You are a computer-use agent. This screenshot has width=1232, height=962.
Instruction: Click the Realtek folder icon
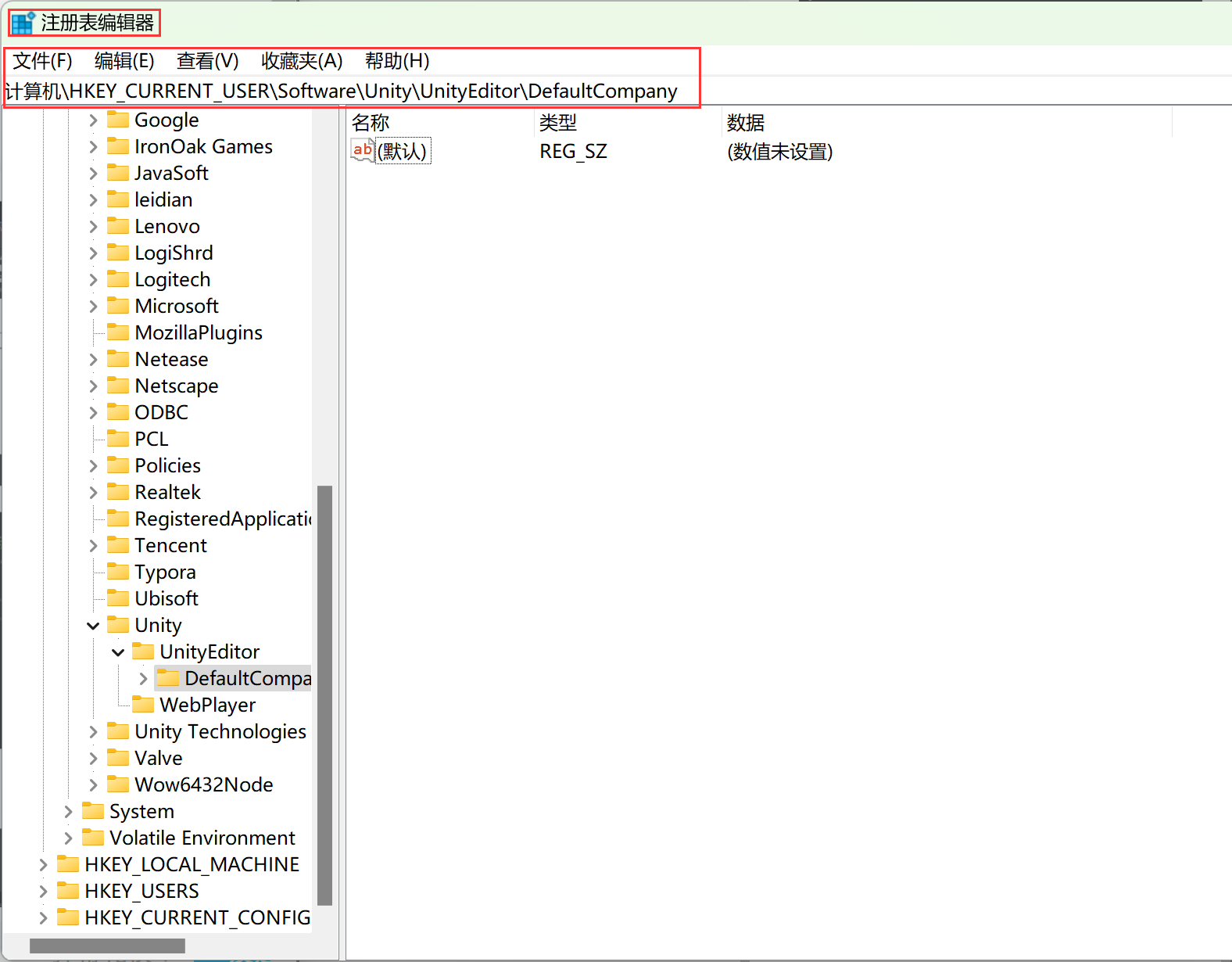(x=118, y=492)
